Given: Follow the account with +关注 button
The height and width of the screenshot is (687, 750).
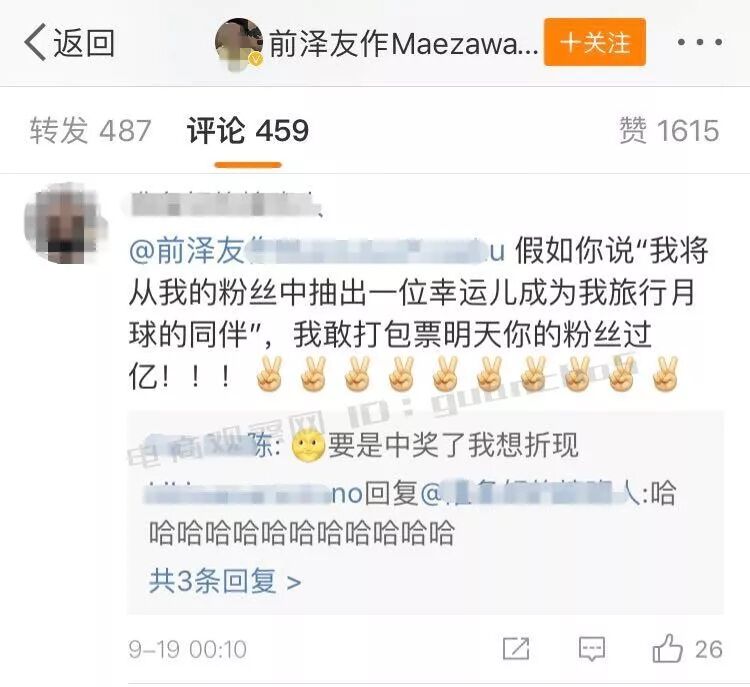Looking at the screenshot, I should click(595, 42).
